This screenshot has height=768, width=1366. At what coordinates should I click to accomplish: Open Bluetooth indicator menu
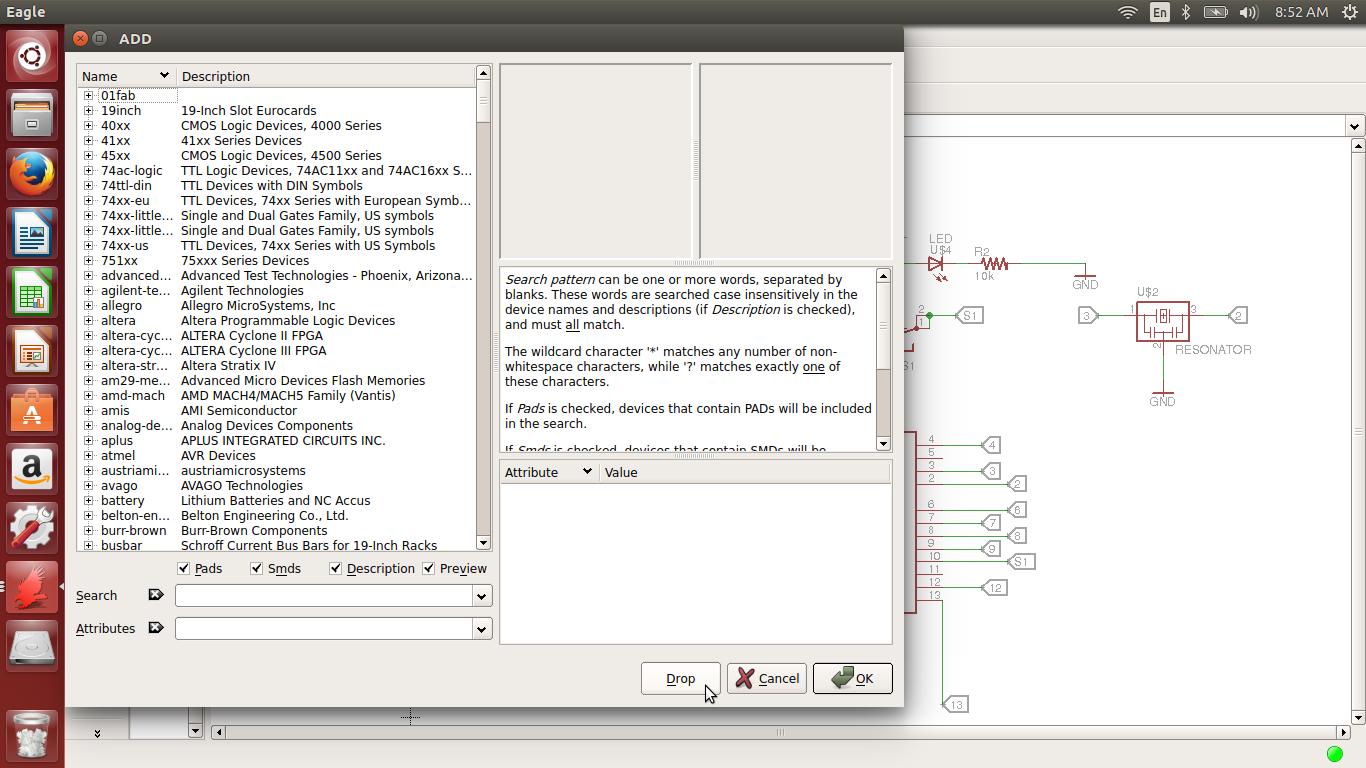click(x=1186, y=12)
